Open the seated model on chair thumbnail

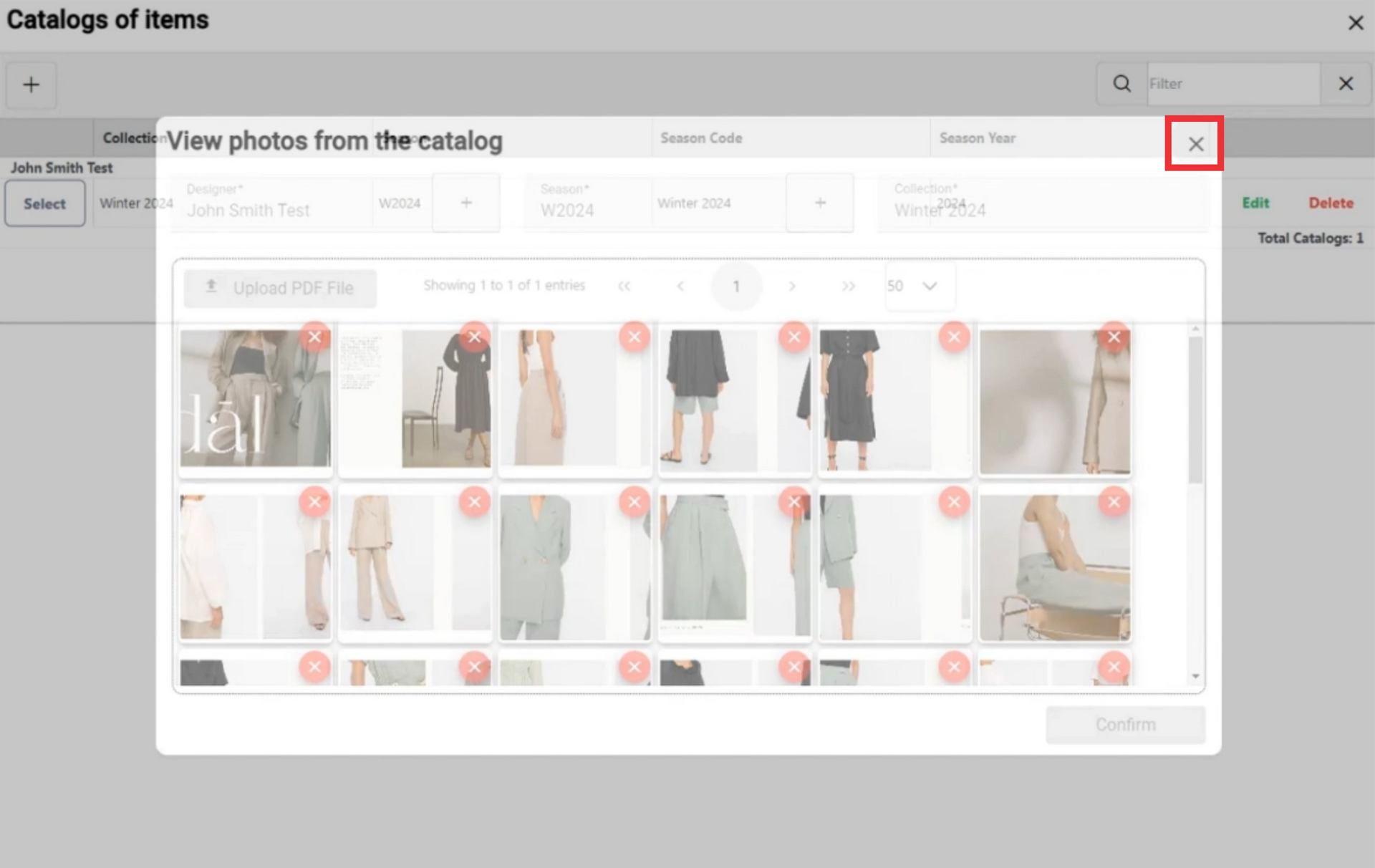coord(1055,567)
